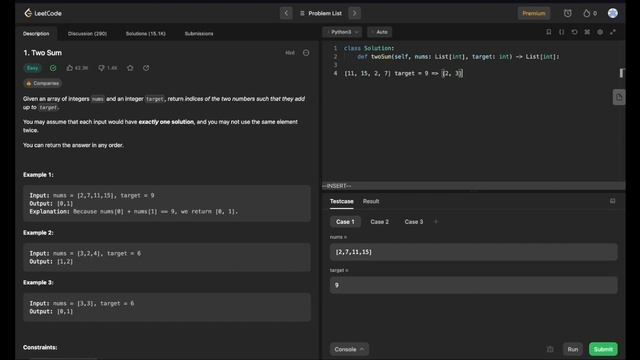Viewport: 640px width, 360px height.
Task: Expand the editor to fullscreen
Action: [613, 32]
